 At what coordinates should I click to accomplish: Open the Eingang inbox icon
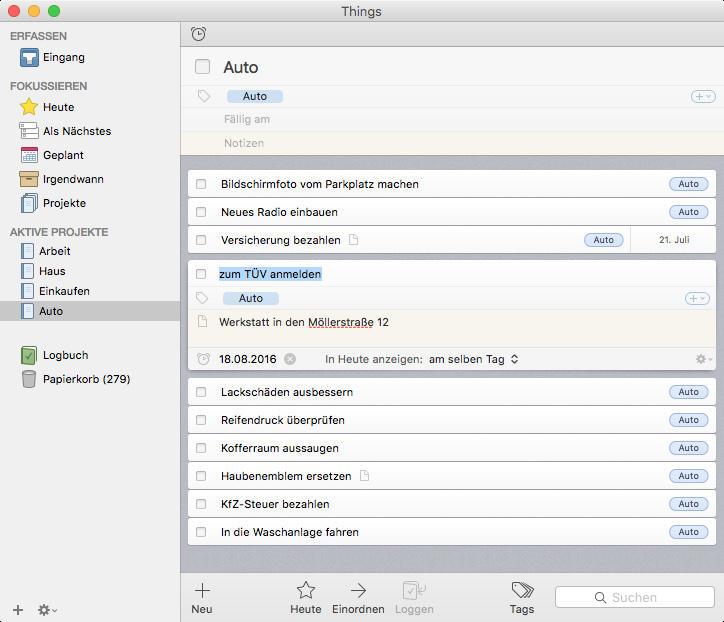(29, 58)
